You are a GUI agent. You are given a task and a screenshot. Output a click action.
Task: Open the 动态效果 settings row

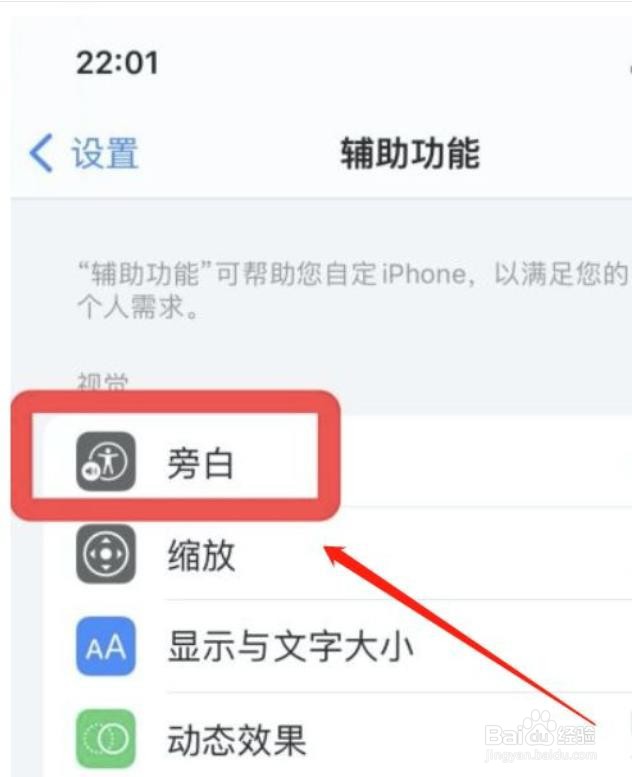click(337, 739)
